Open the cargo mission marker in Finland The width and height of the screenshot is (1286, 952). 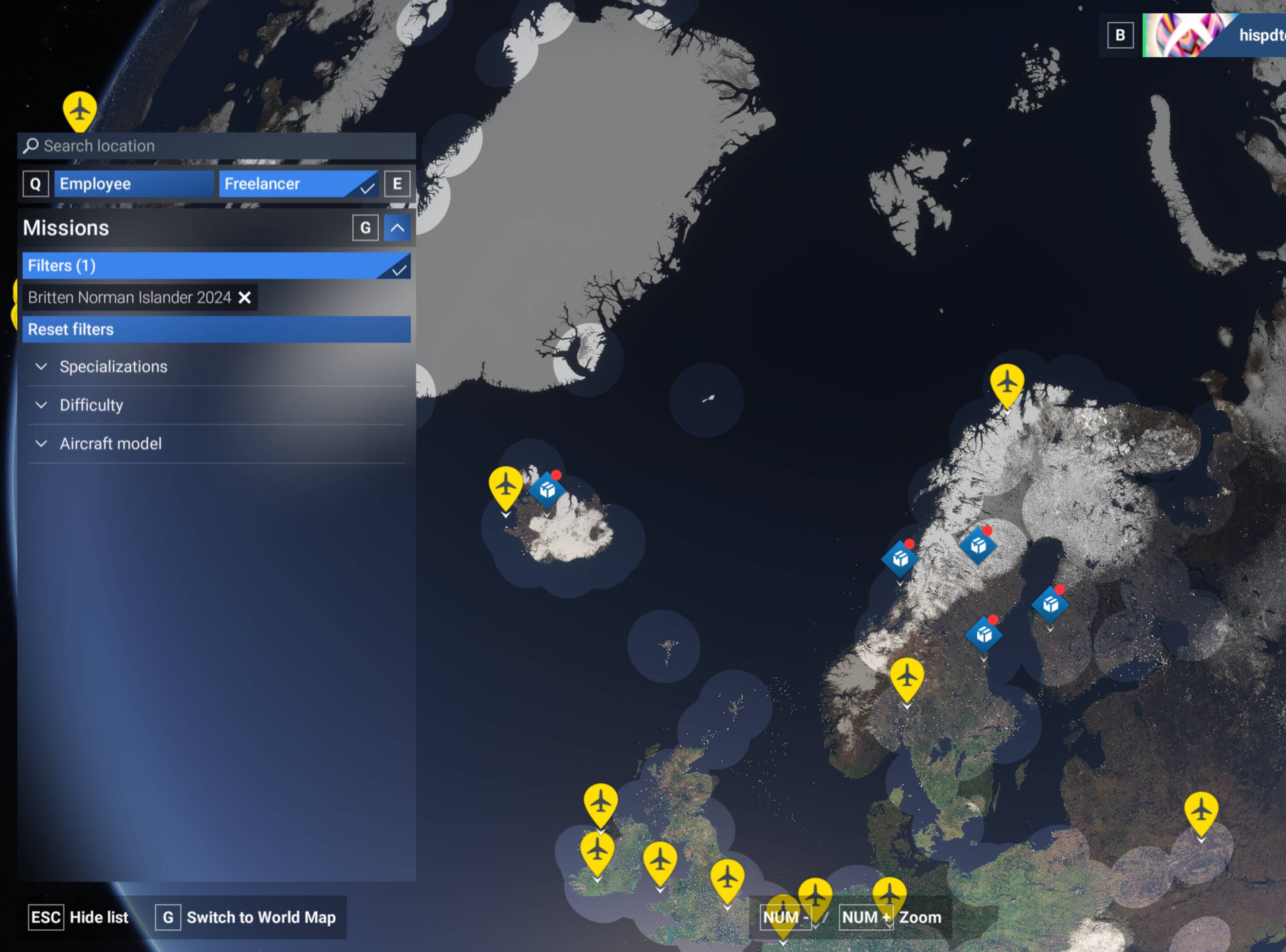tap(1050, 604)
